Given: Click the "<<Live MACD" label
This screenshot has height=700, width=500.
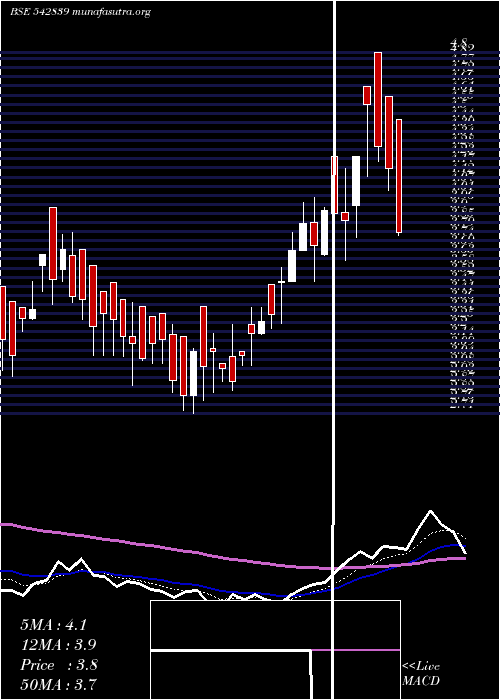Looking at the screenshot, I should tap(421, 674).
